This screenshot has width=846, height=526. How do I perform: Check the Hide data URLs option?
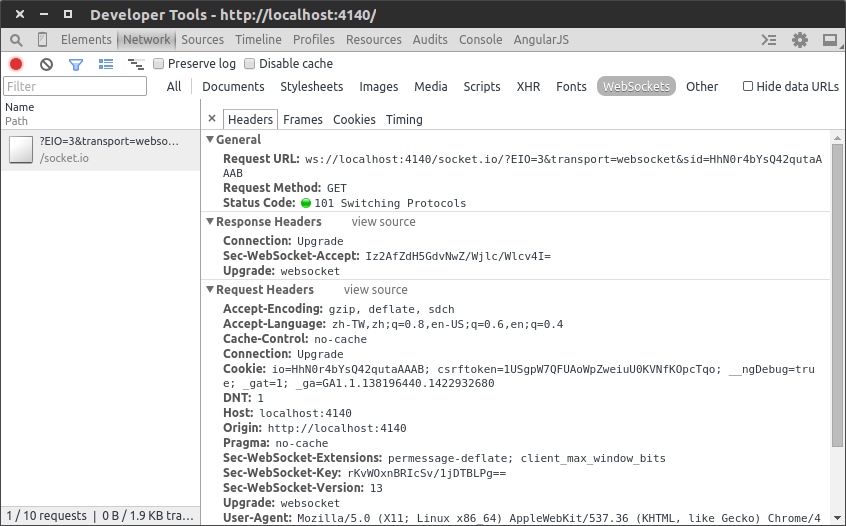click(748, 86)
